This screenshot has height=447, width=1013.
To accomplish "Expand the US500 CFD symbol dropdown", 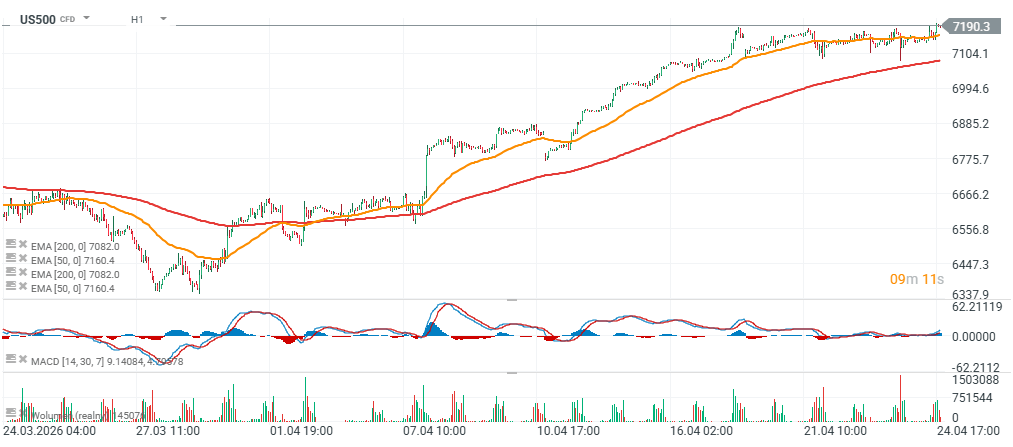I will (x=87, y=19).
